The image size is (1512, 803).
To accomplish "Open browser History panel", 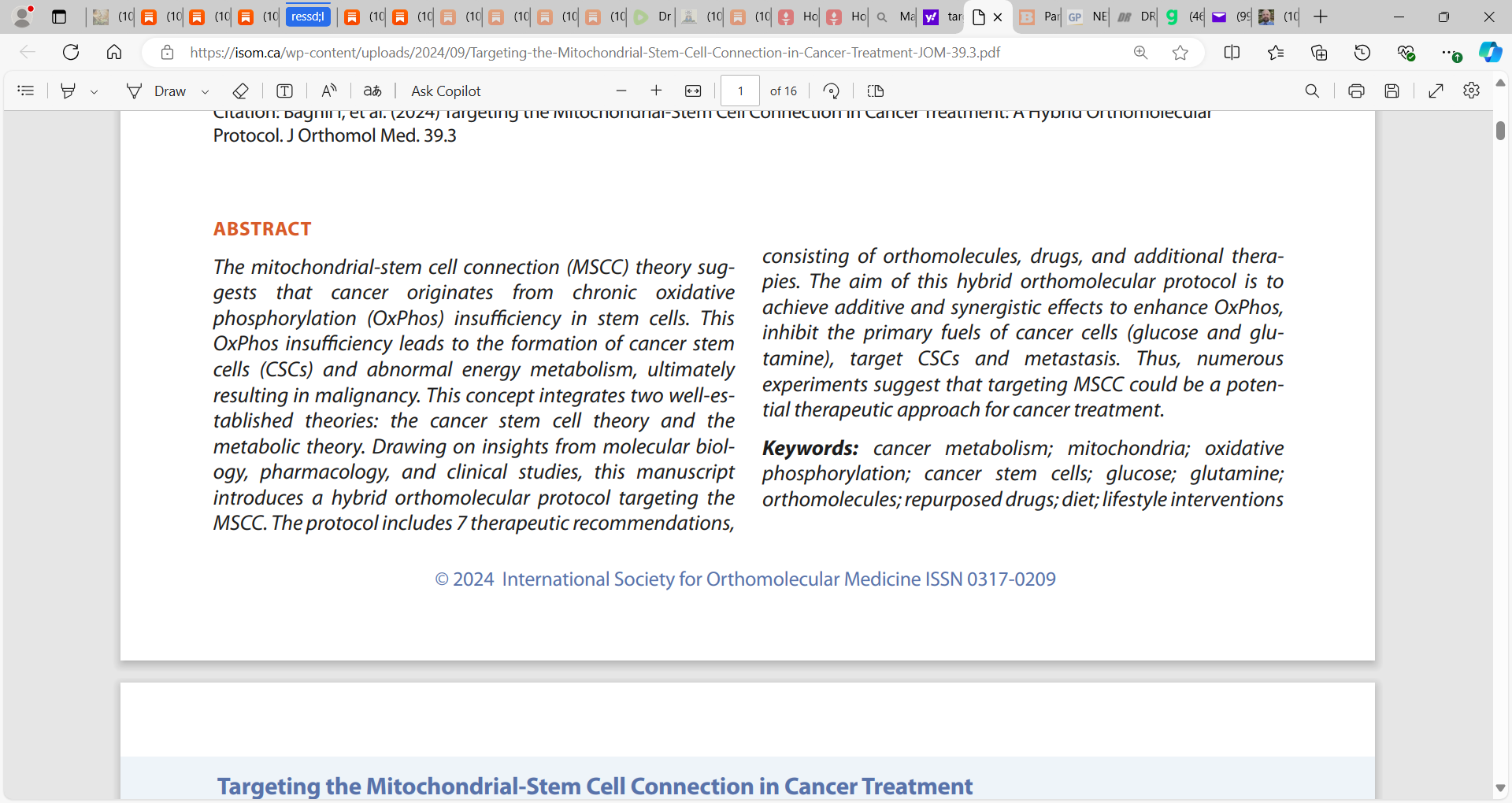I will (x=1362, y=53).
